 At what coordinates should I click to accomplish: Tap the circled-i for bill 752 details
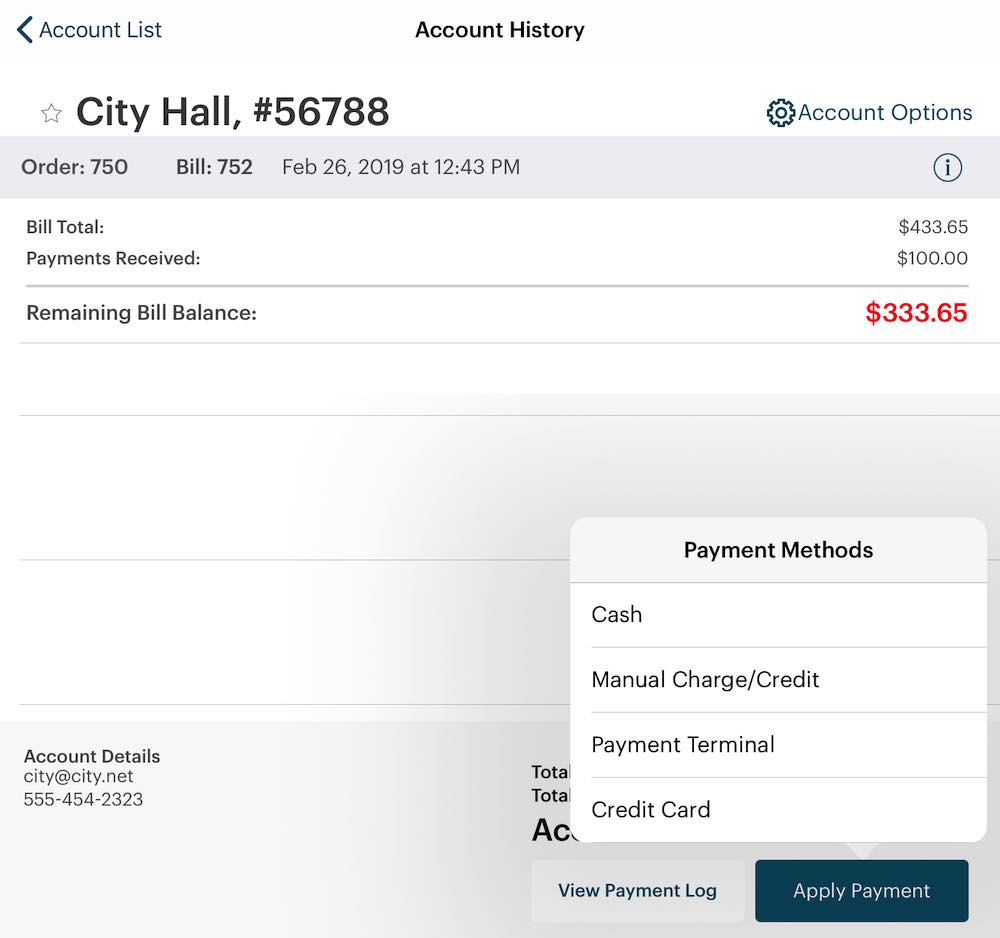coord(946,167)
